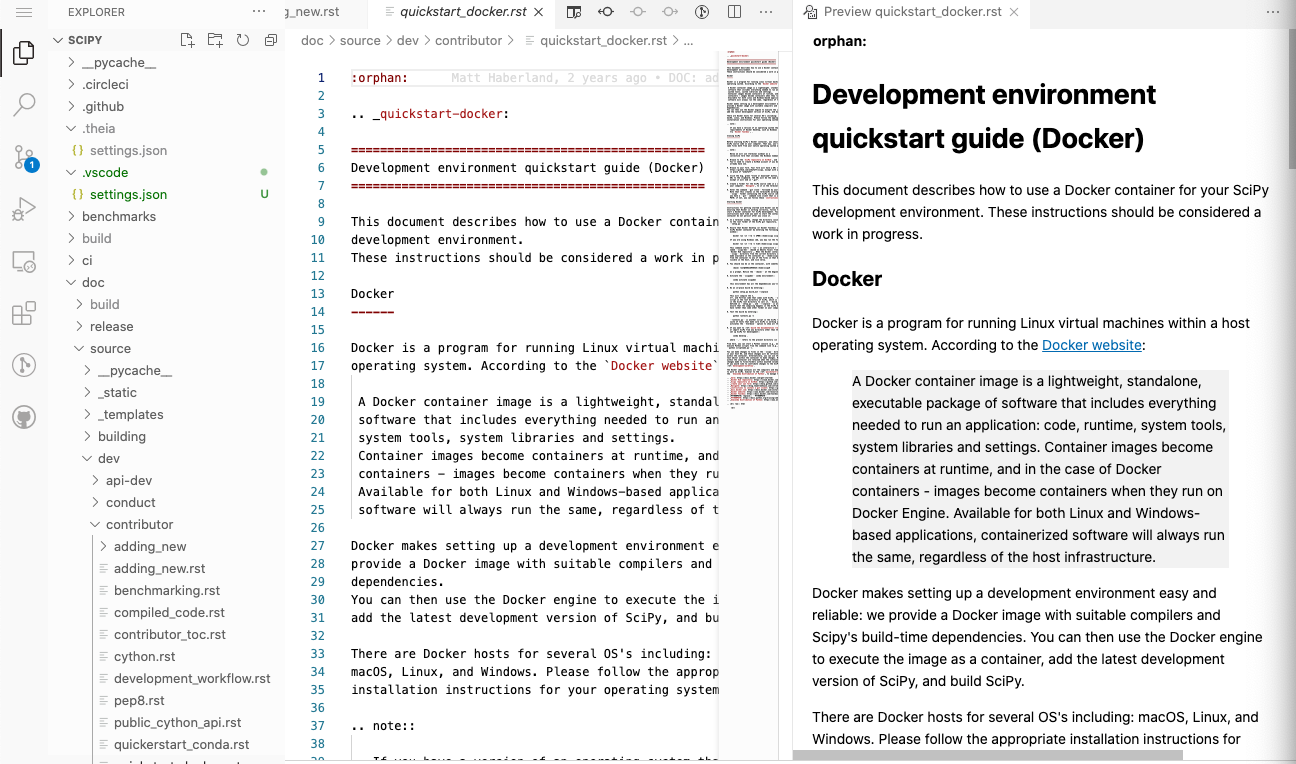Split the editor using the split icon

click(x=735, y=11)
